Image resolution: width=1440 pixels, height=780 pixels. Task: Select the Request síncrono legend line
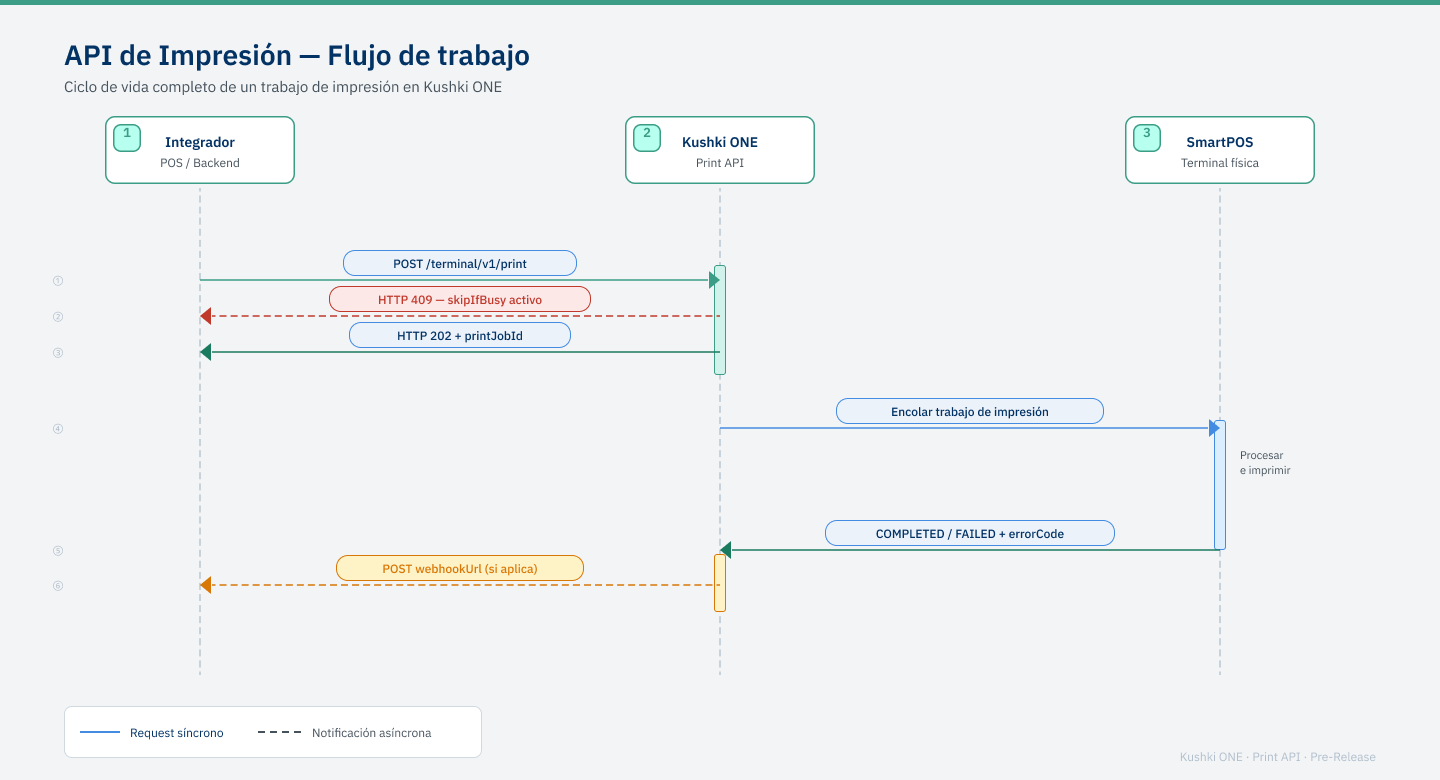click(103, 732)
